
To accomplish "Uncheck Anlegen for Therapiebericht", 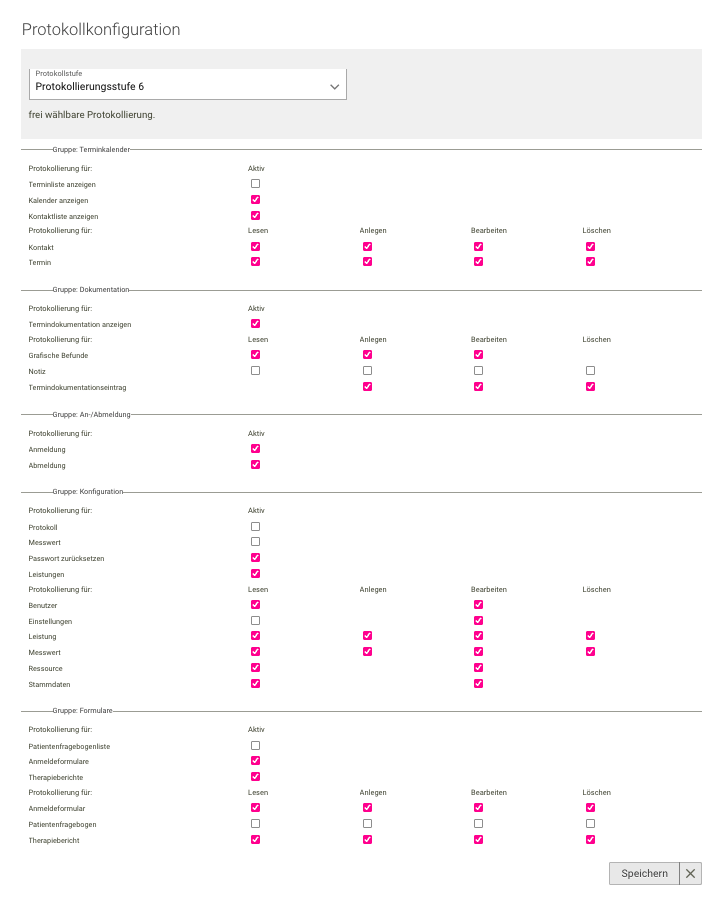I will [367, 839].
